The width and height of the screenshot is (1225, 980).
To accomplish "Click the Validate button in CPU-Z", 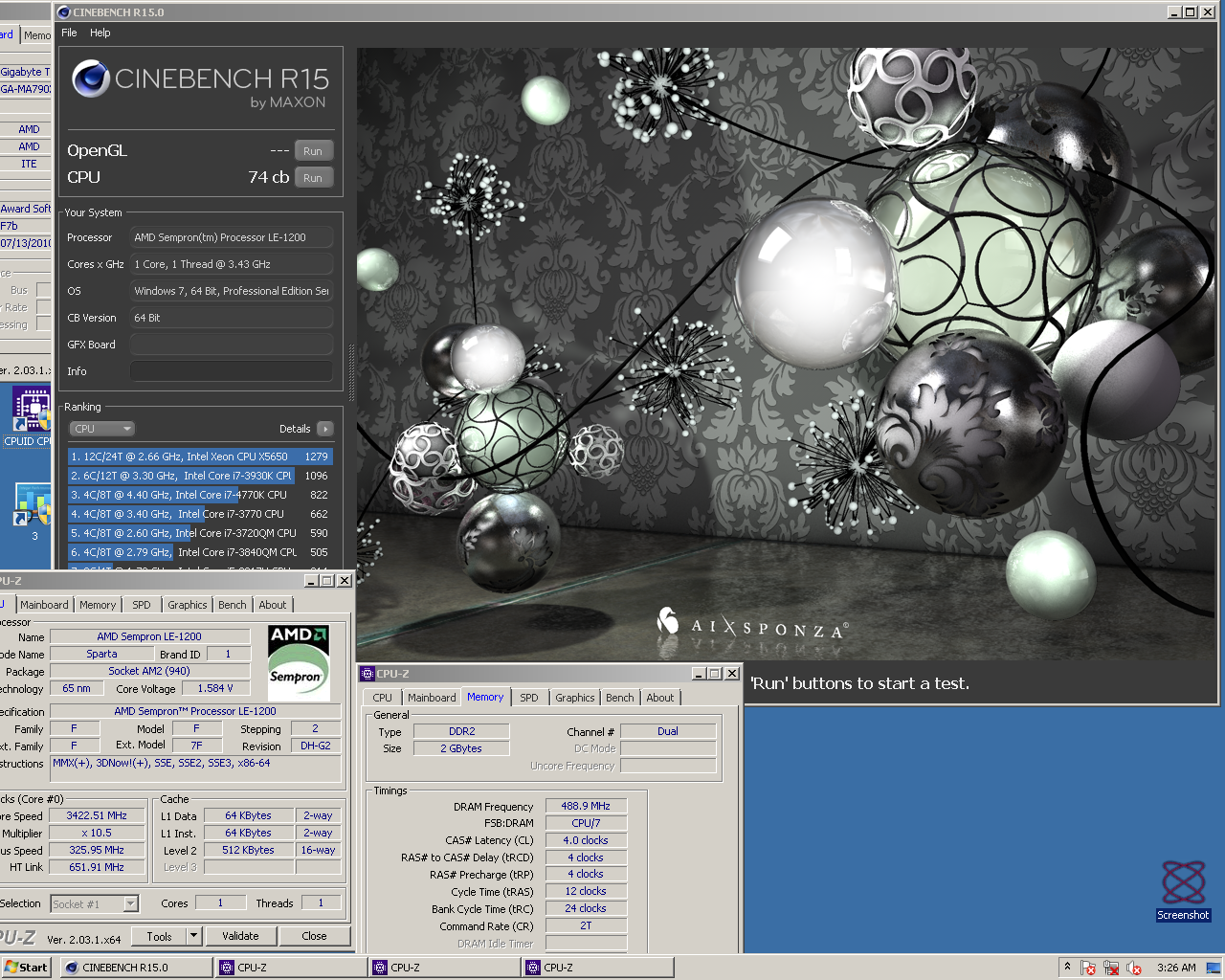I will pos(240,936).
